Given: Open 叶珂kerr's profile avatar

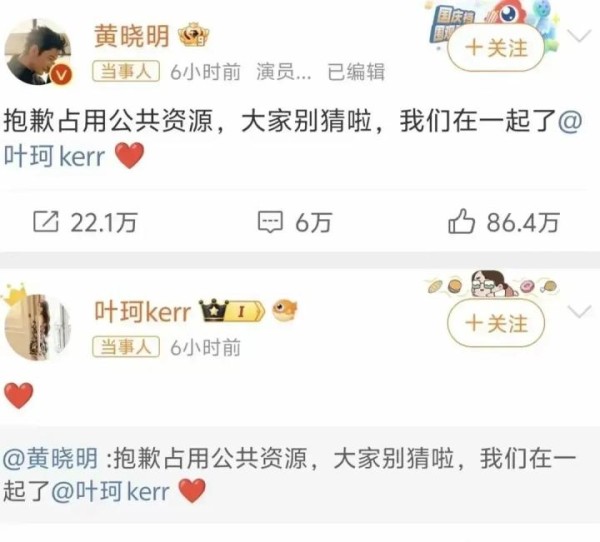Looking at the screenshot, I should click(x=38, y=327).
